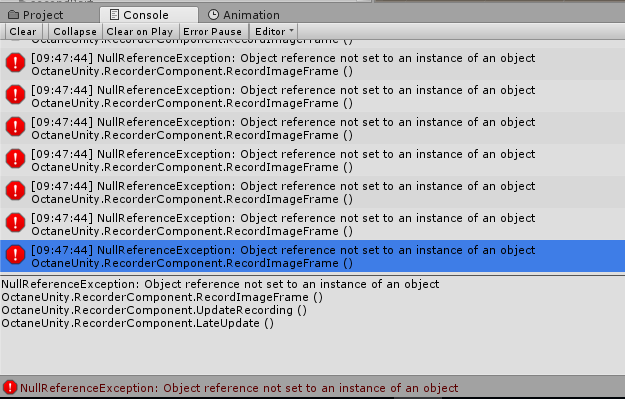Screen dimensions: 625x399
Task: Select the third full NullReferenceException log entry
Action: (x=312, y=128)
